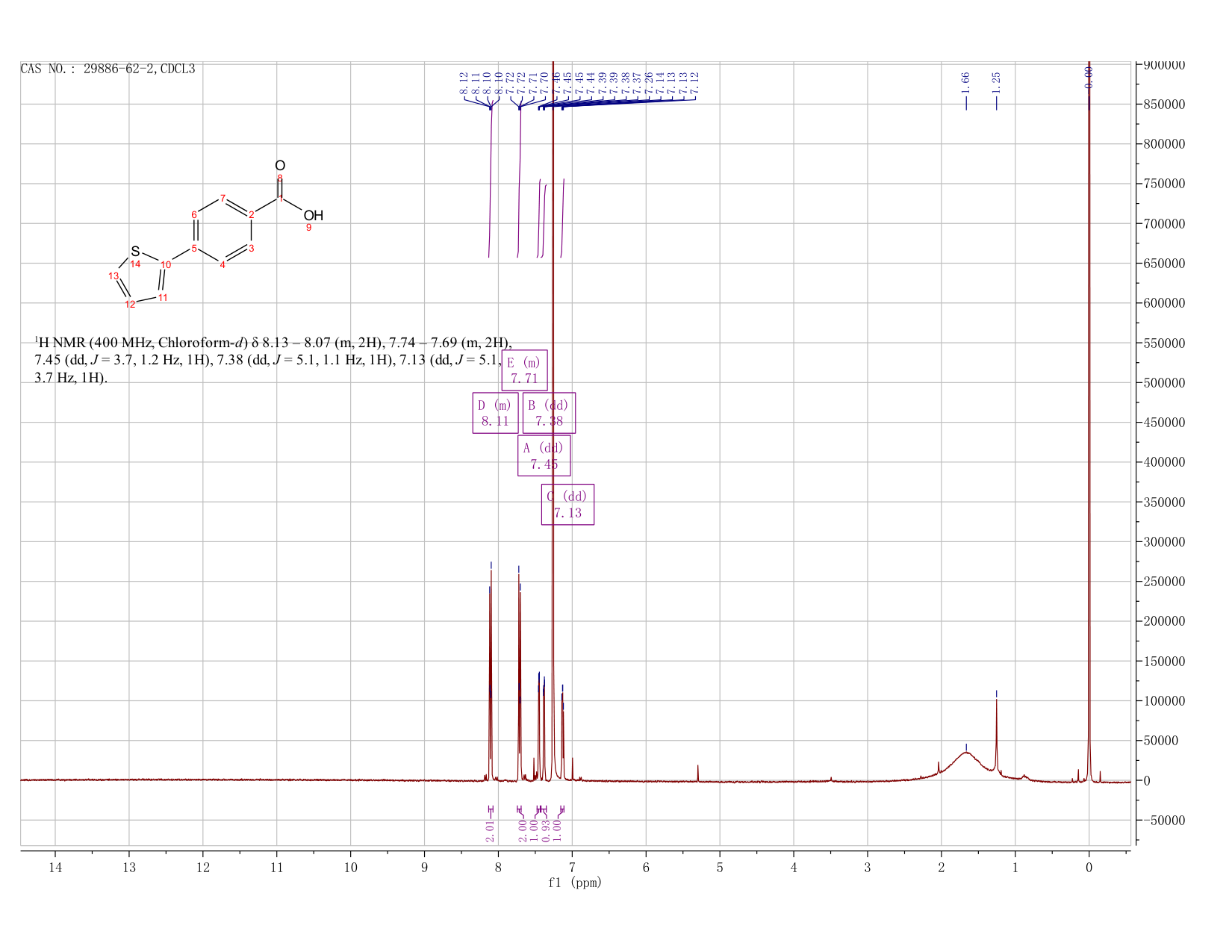Click the CAS NO. title text
The height and width of the screenshot is (952, 1232).
[108, 69]
